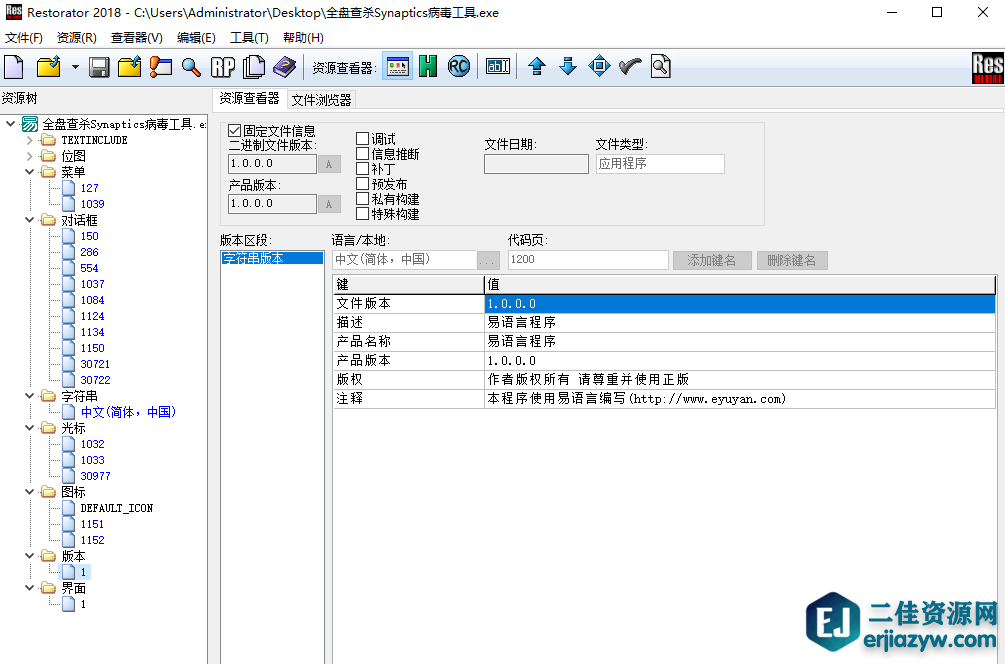Click the abI text edit mode icon
This screenshot has height=664, width=1005.
(x=498, y=66)
